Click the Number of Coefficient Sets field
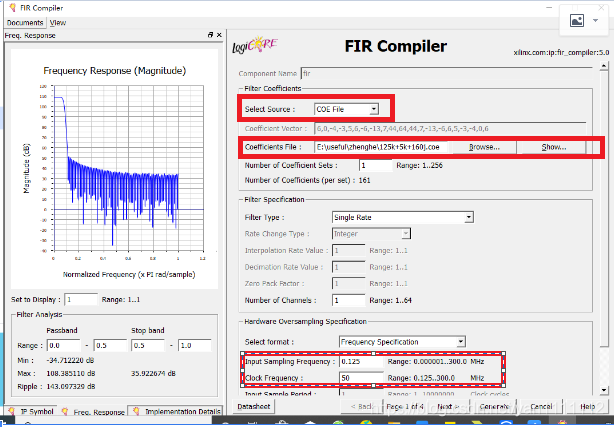The height and width of the screenshot is (427, 614). (376, 165)
